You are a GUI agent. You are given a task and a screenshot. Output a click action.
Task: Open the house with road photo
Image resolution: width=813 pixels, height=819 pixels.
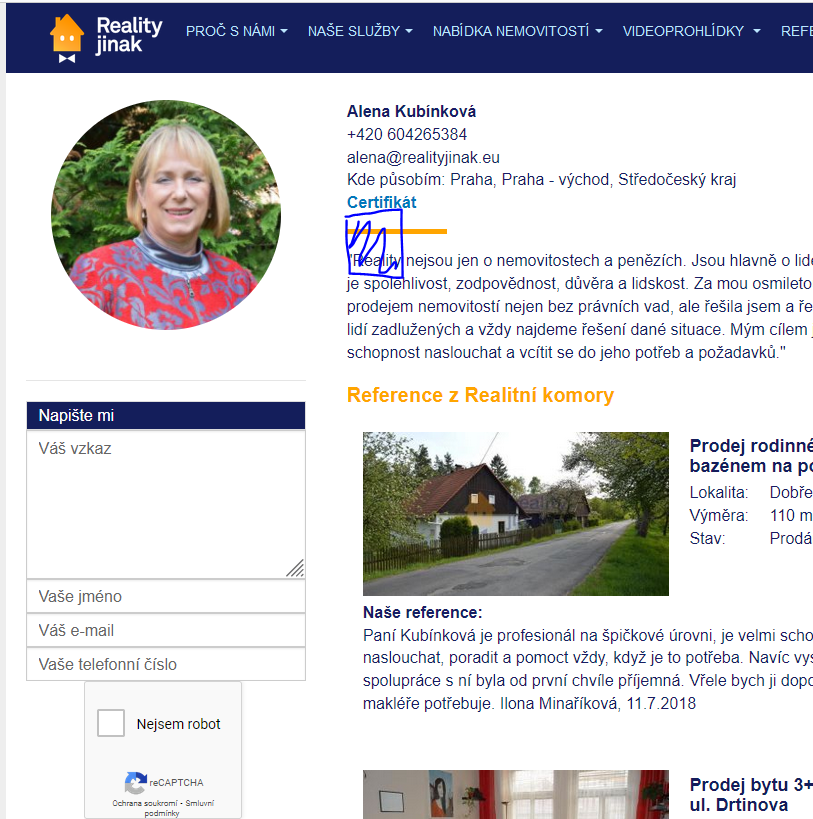click(x=516, y=513)
